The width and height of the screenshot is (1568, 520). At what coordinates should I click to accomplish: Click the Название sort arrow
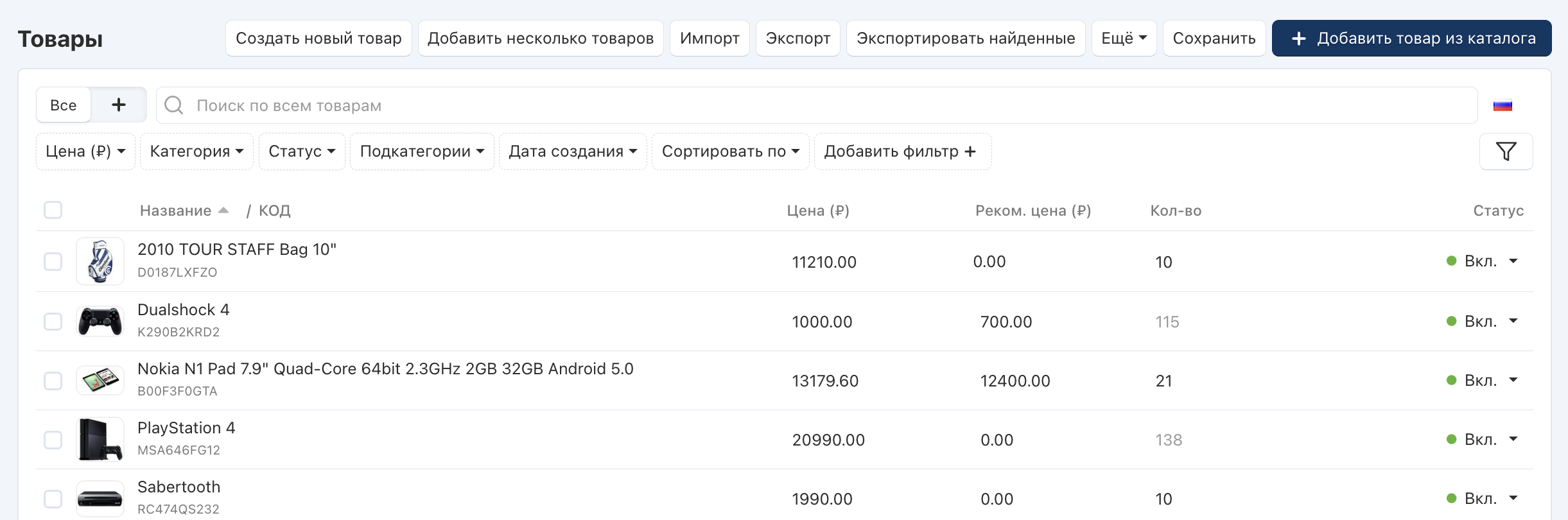(x=223, y=211)
